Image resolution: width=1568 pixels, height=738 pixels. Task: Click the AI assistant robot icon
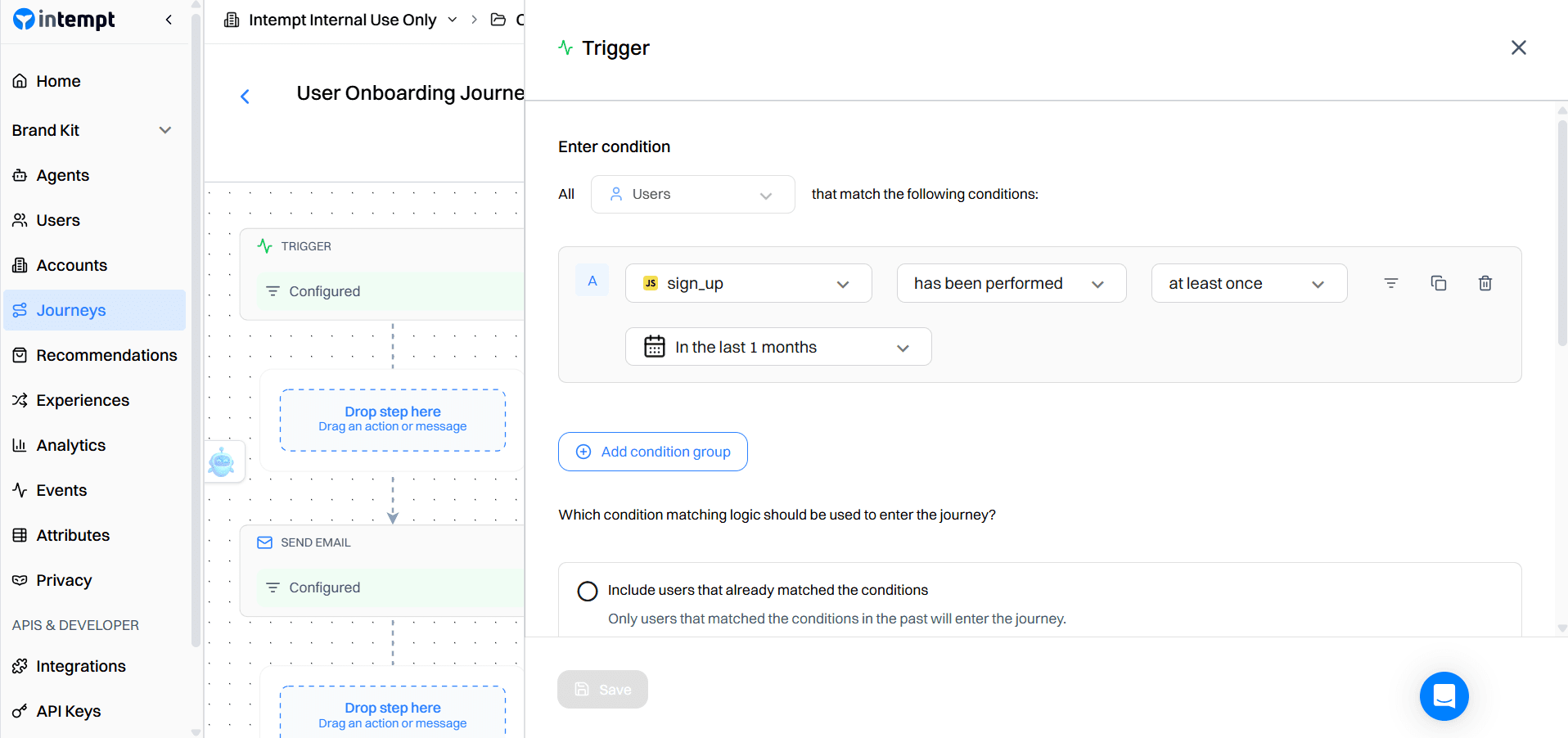click(223, 461)
